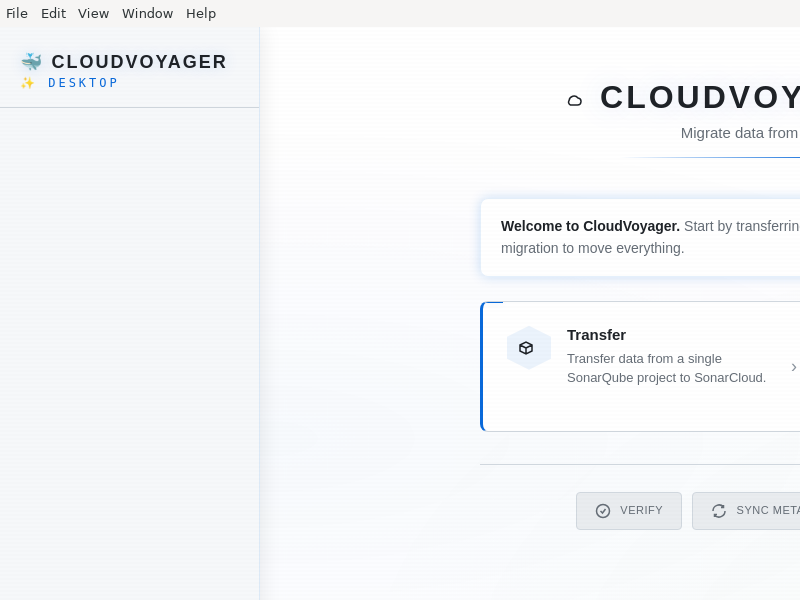Click the sparkles icon beside DESKTOP
This screenshot has width=800, height=600.
click(28, 83)
